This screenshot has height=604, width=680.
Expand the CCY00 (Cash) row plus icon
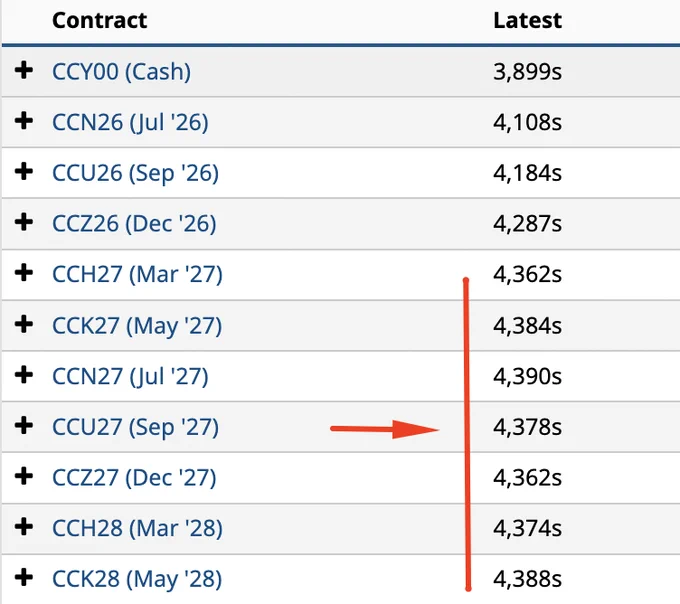[23, 70]
